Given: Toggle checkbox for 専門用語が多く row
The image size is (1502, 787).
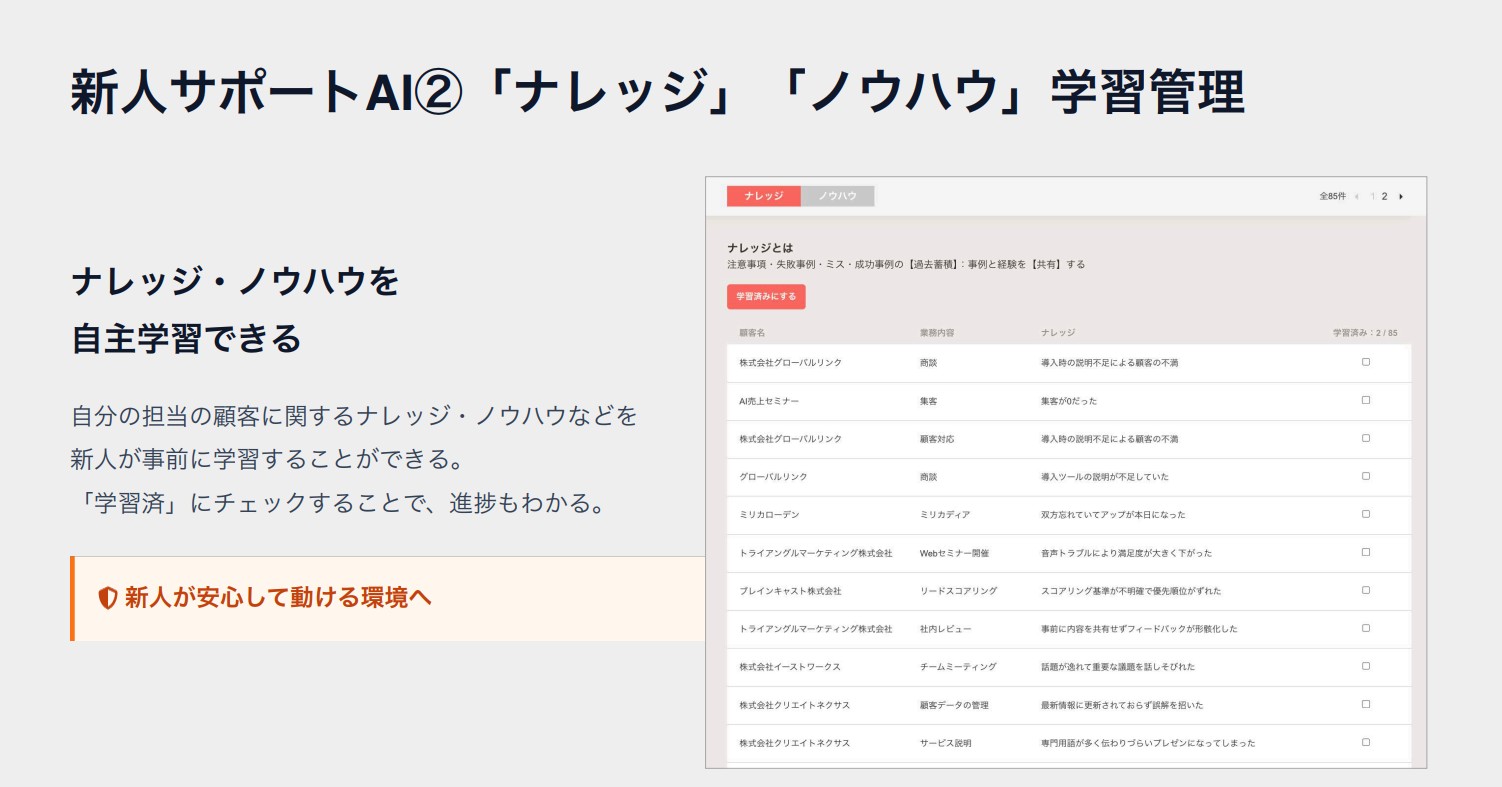Looking at the screenshot, I should pyautogui.click(x=1366, y=742).
